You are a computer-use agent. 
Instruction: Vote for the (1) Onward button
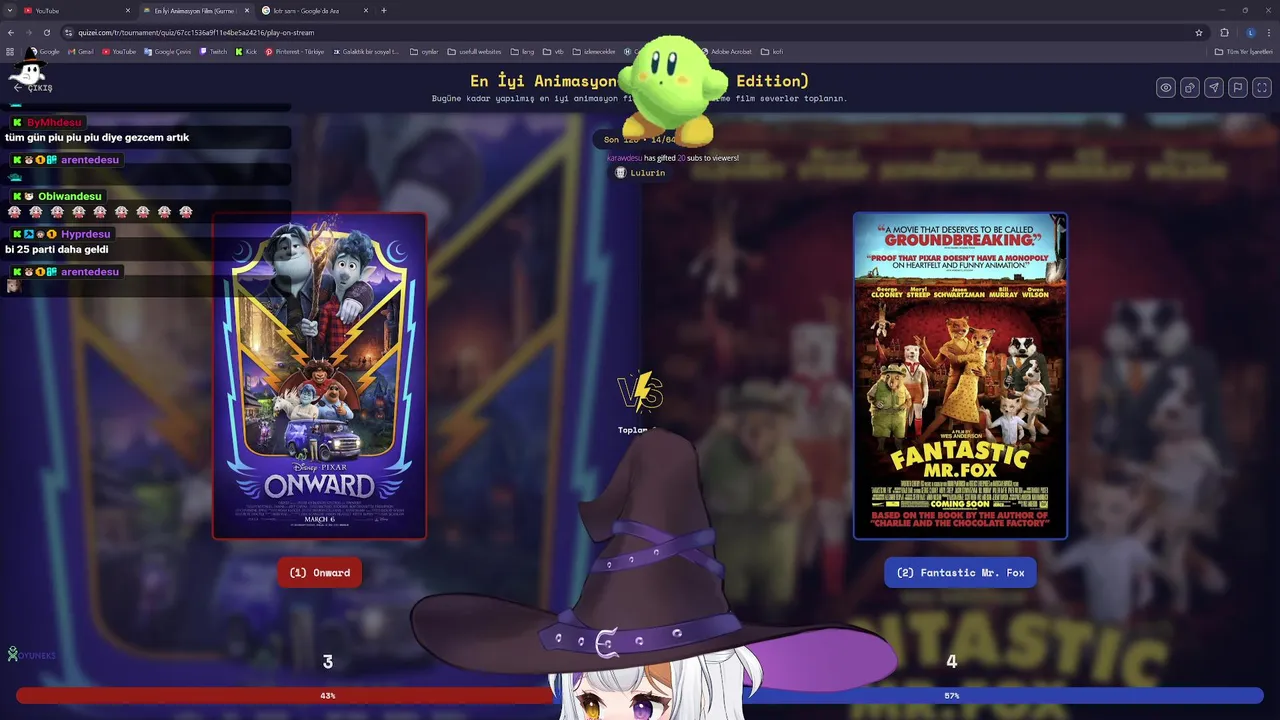click(320, 573)
